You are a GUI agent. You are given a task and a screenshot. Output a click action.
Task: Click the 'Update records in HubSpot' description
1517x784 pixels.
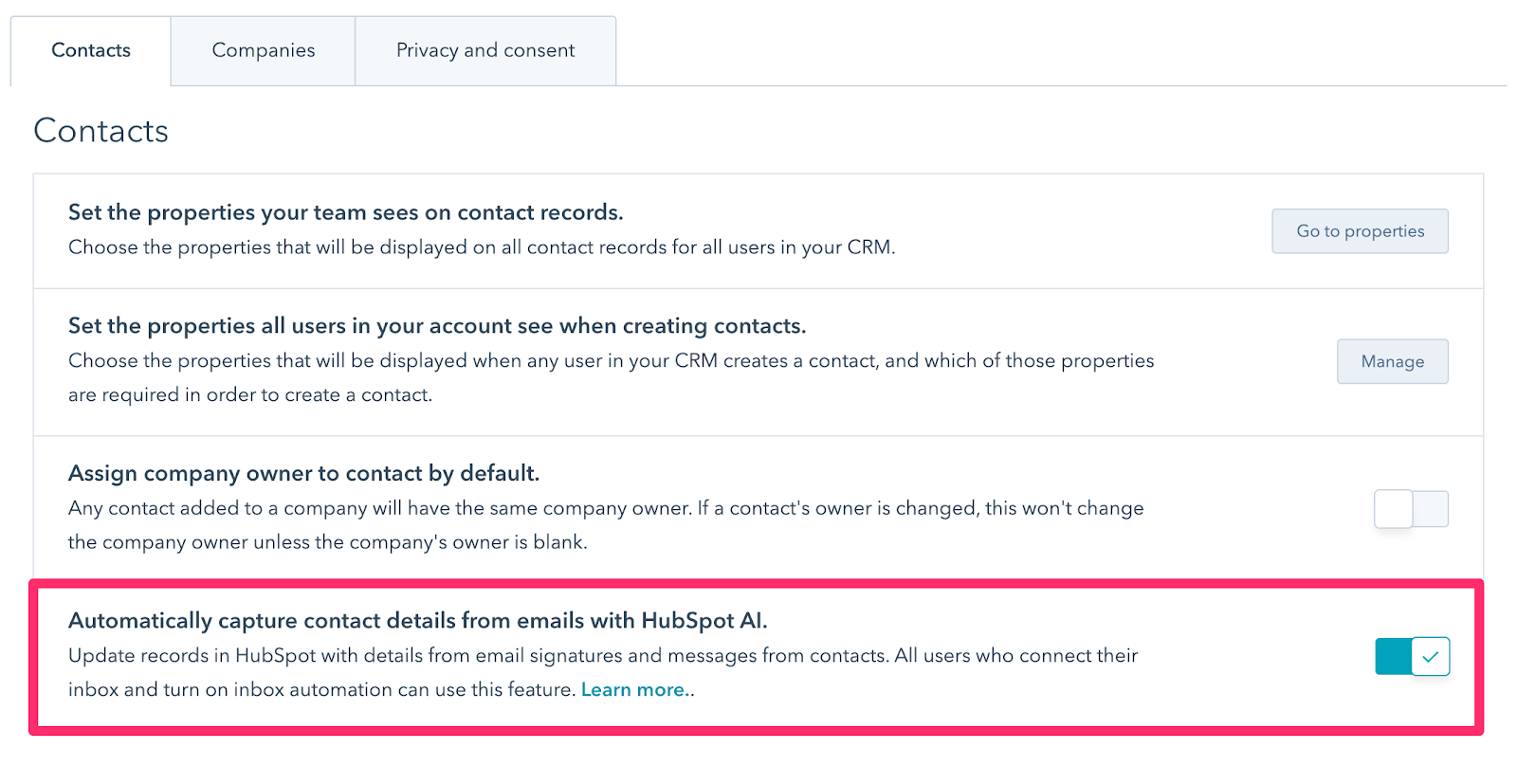point(602,656)
